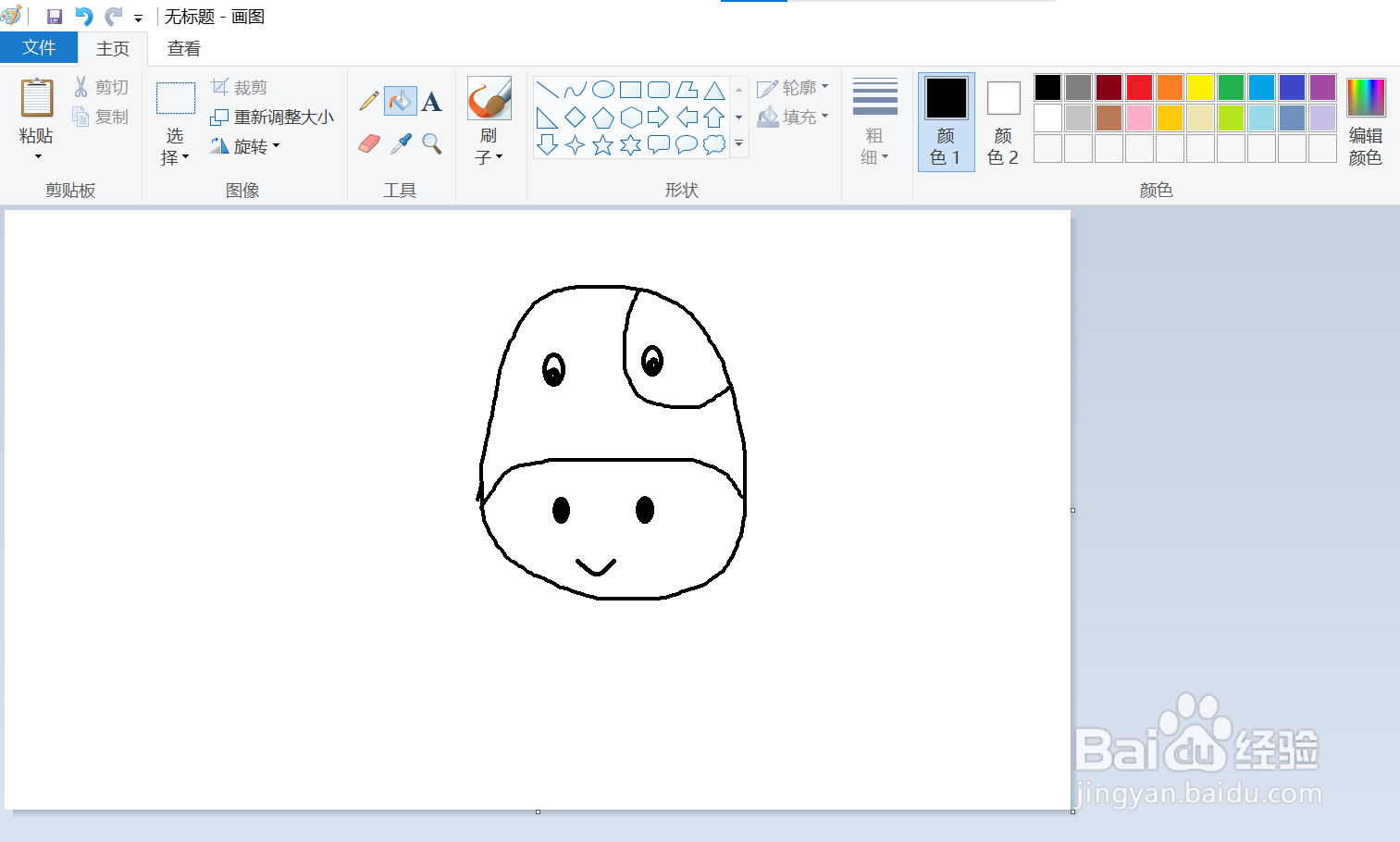Select the Text tool
This screenshot has height=842, width=1400.
coord(431,101)
